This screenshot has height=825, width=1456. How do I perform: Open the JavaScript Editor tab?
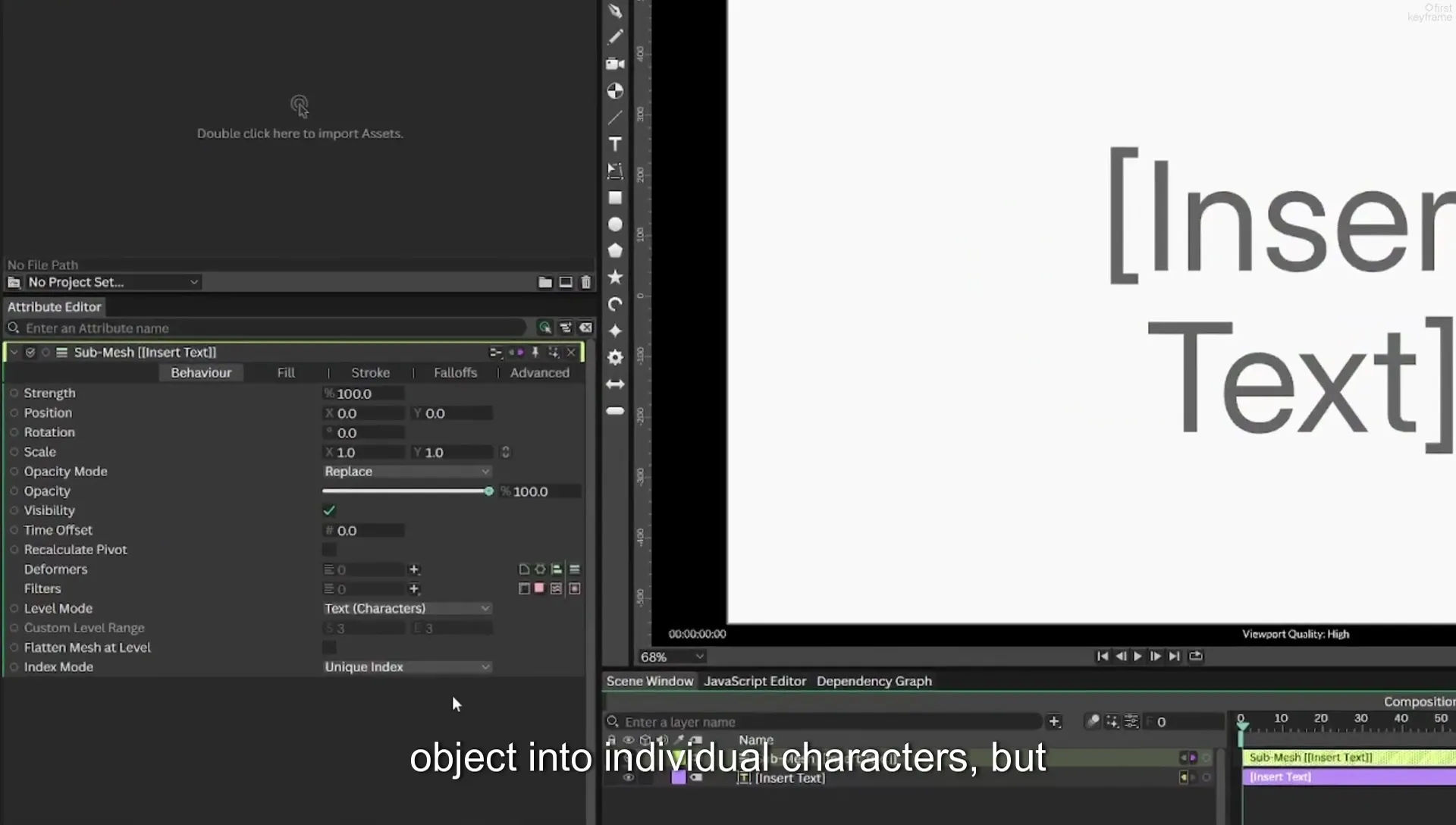point(755,681)
